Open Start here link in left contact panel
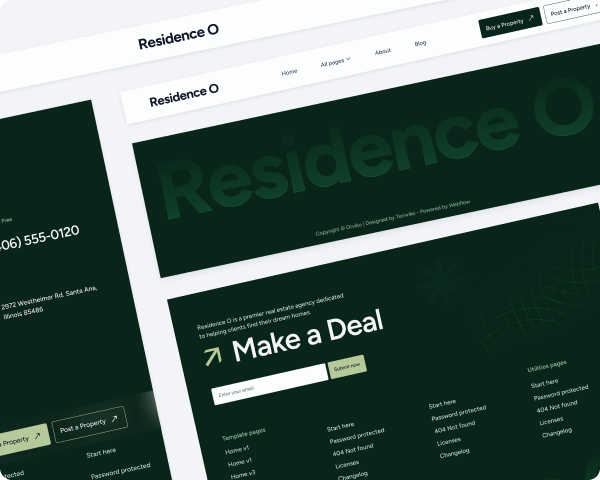Screen dimensions: 600x480 coord(101,453)
